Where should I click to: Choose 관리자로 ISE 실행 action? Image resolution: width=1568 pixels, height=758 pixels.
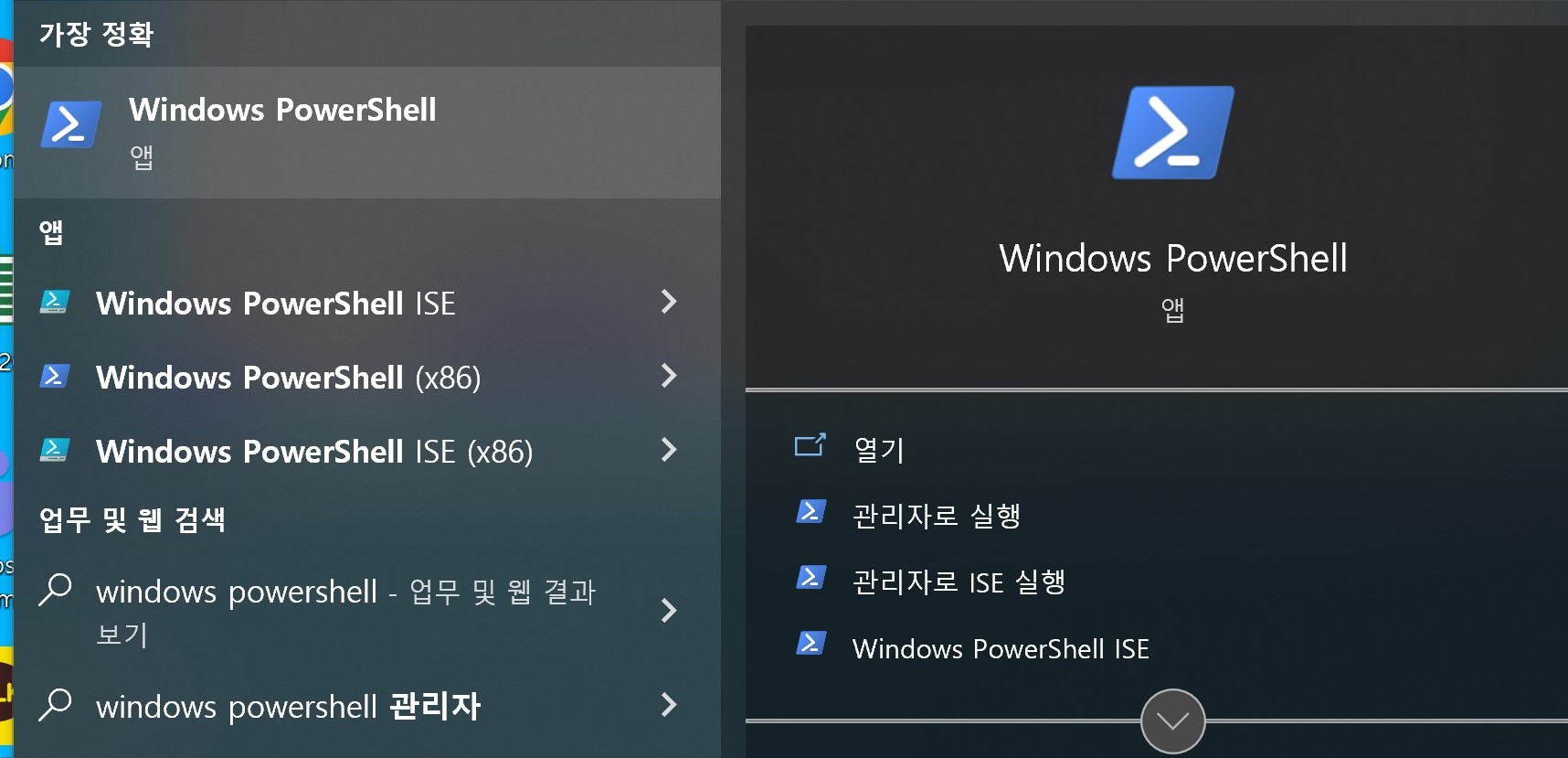[959, 582]
